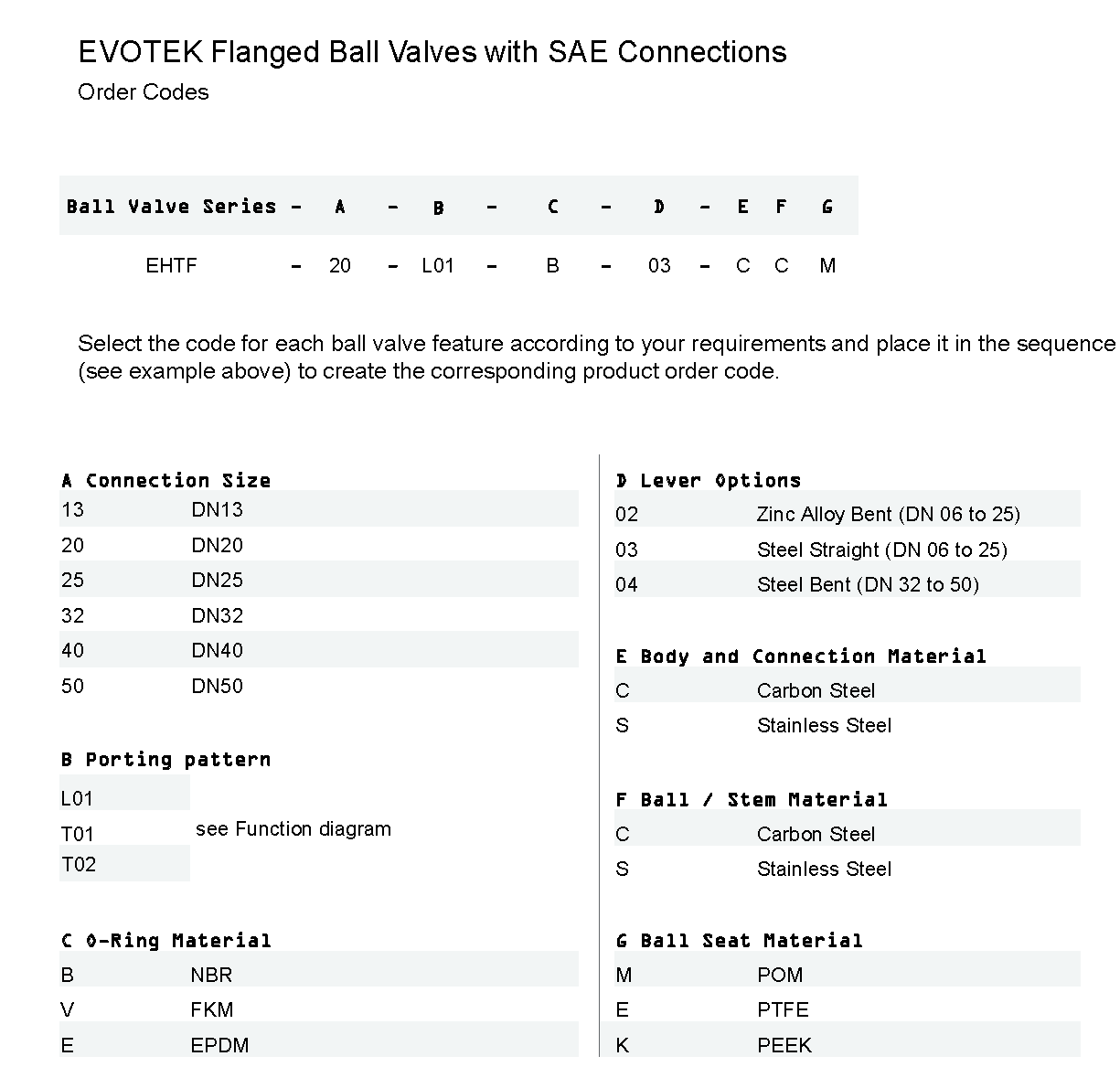1120x1067 pixels.
Task: Select Steel Bent (DN 32 to 50) option
Action: [868, 585]
